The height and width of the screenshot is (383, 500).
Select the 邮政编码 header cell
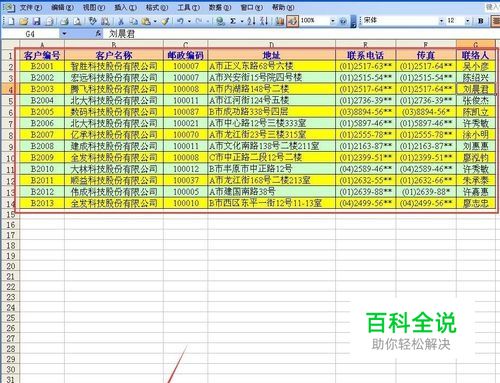pyautogui.click(x=186, y=55)
